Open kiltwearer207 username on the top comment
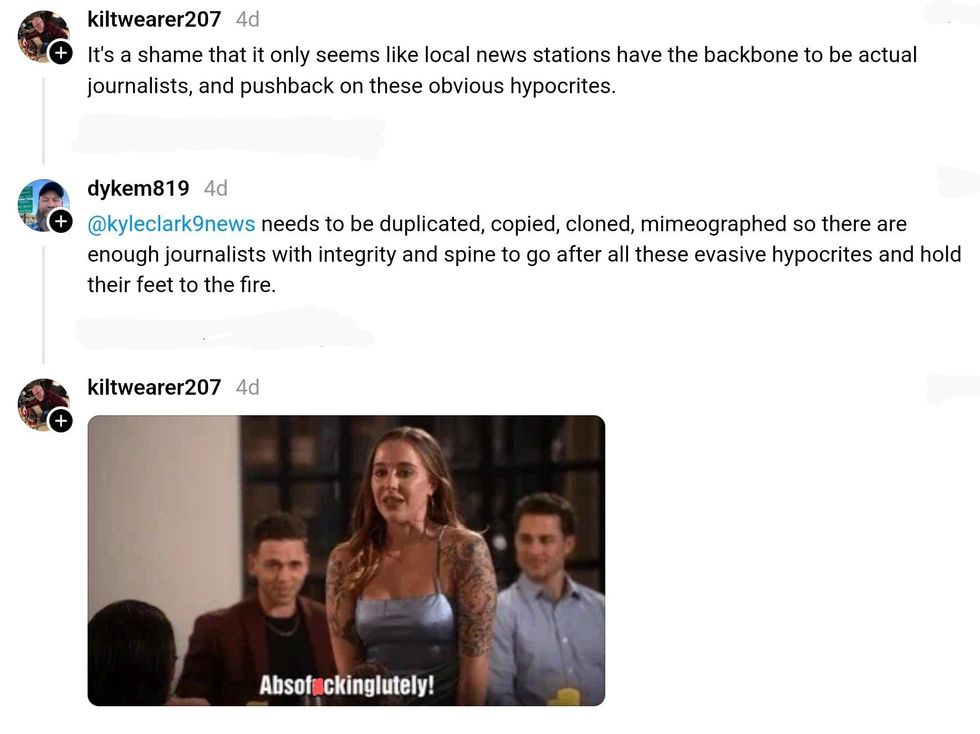The image size is (980, 734). click(x=154, y=19)
